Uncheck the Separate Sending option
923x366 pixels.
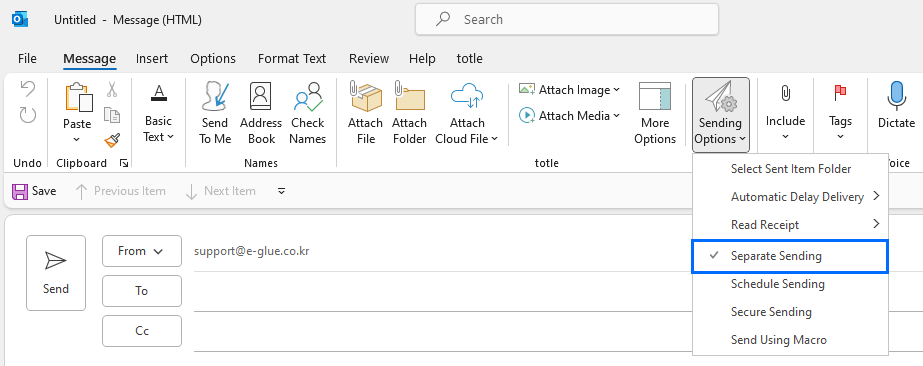click(789, 256)
